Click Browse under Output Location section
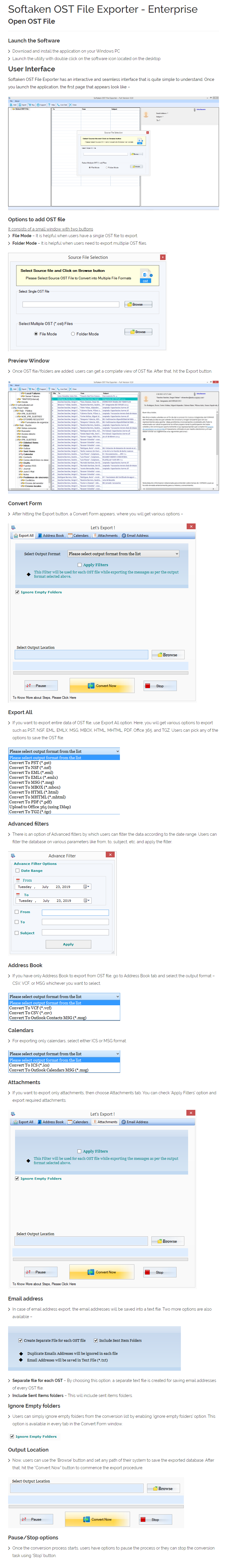 163,1489
